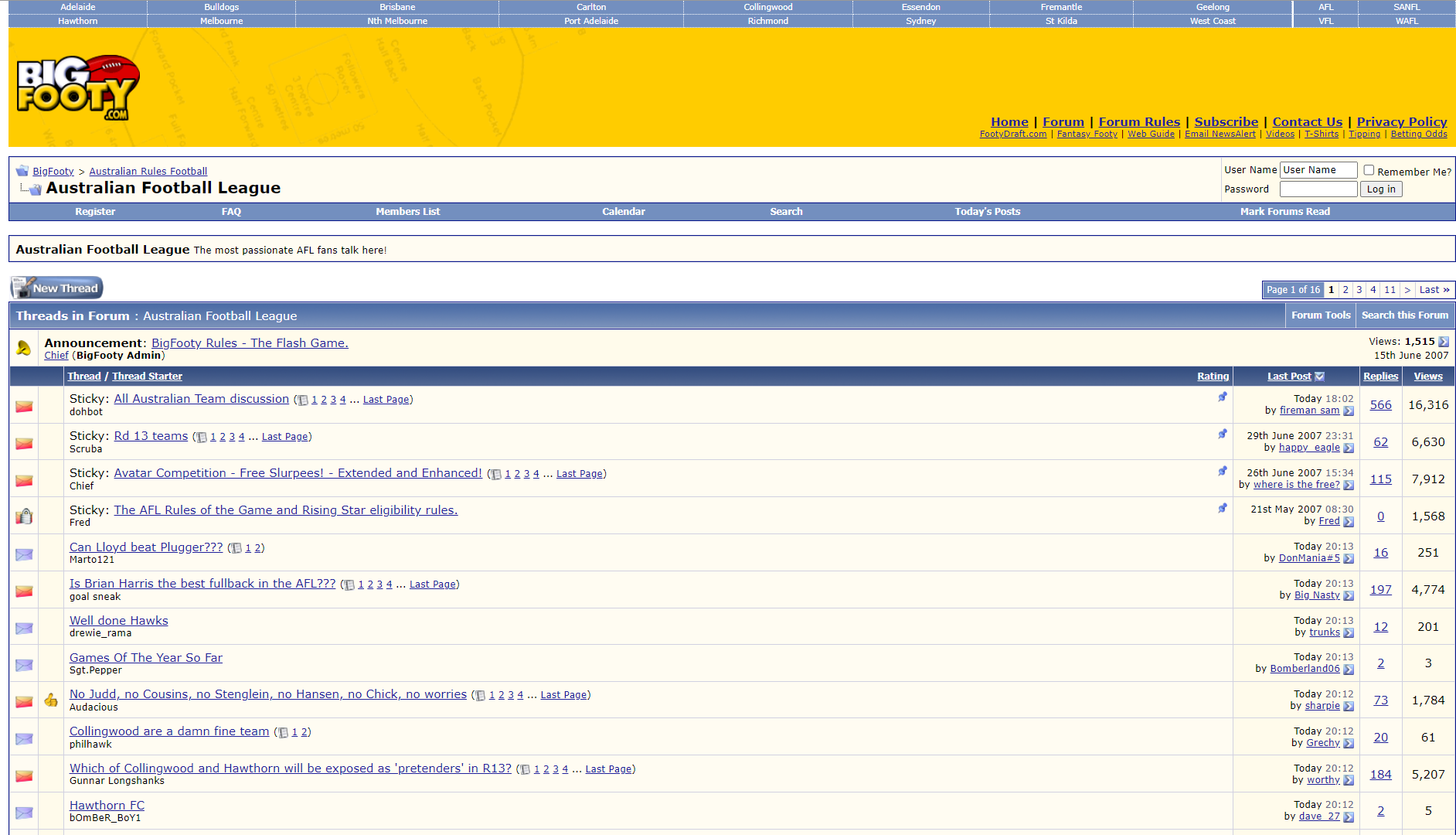Go to last post by Big Nasty
The height and width of the screenshot is (835, 1456).
tap(1349, 596)
